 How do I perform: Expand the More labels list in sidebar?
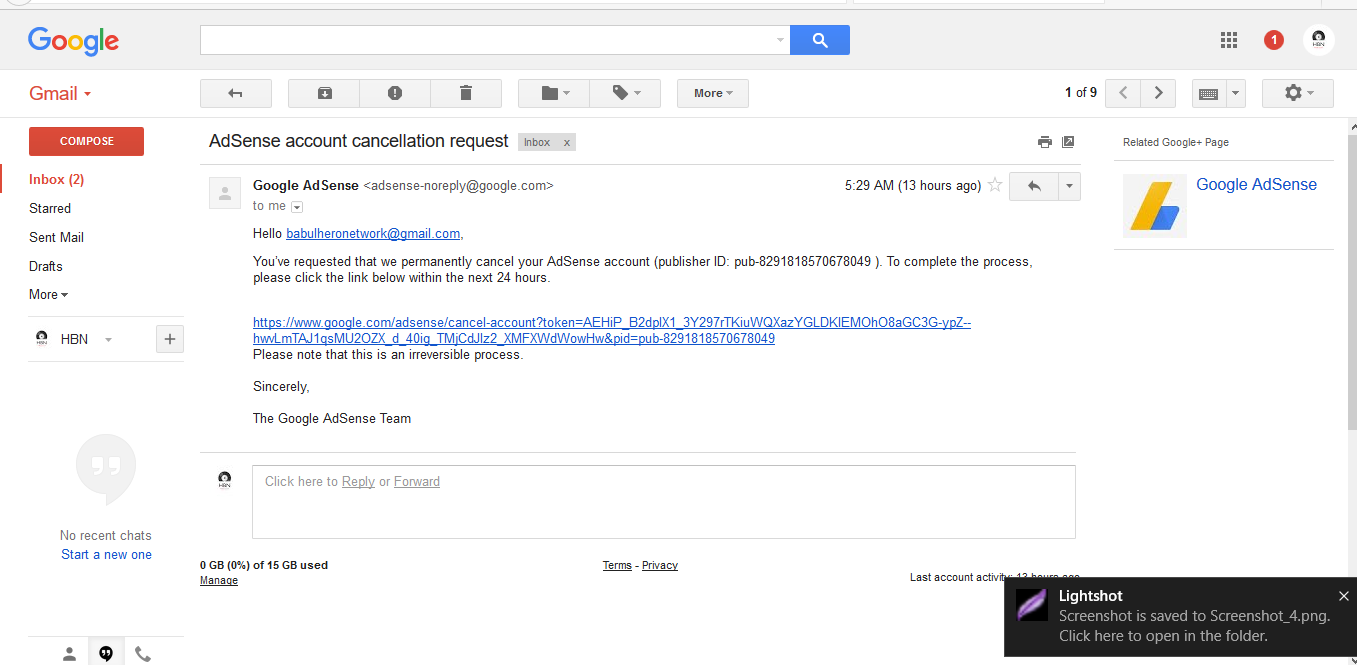[x=48, y=295]
